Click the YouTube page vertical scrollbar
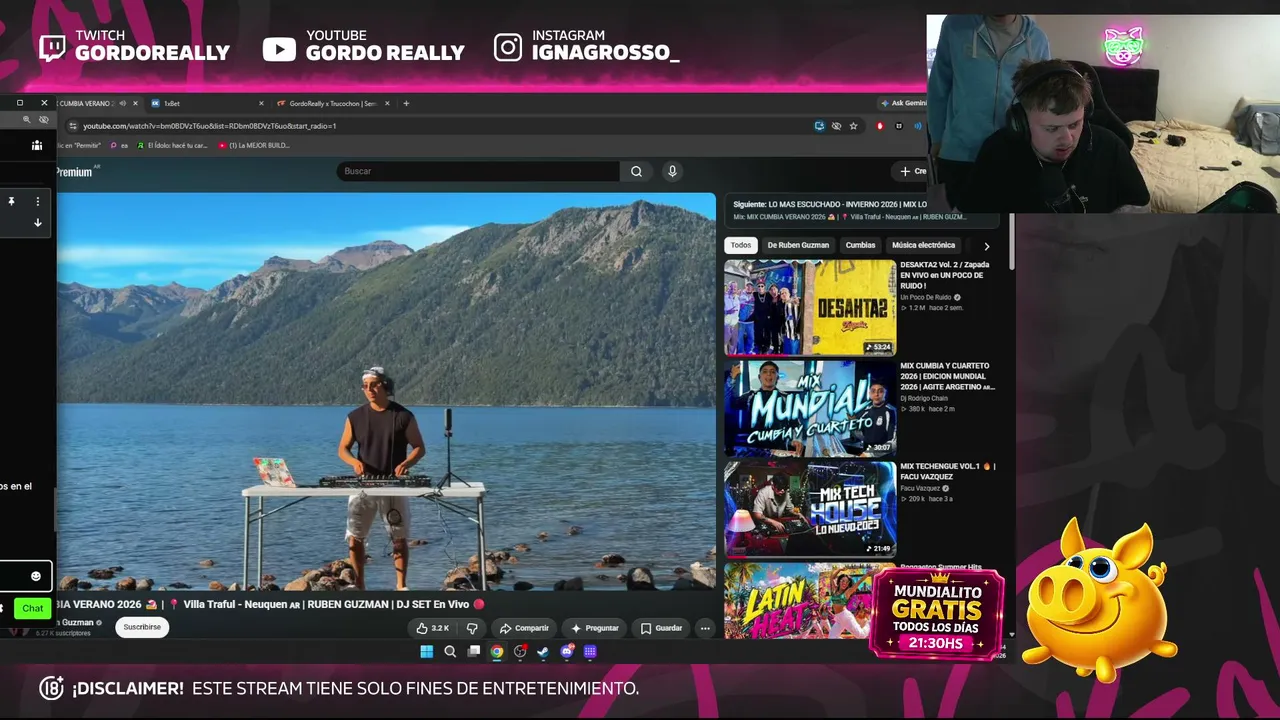Image resolution: width=1280 pixels, height=720 pixels. (1011, 240)
